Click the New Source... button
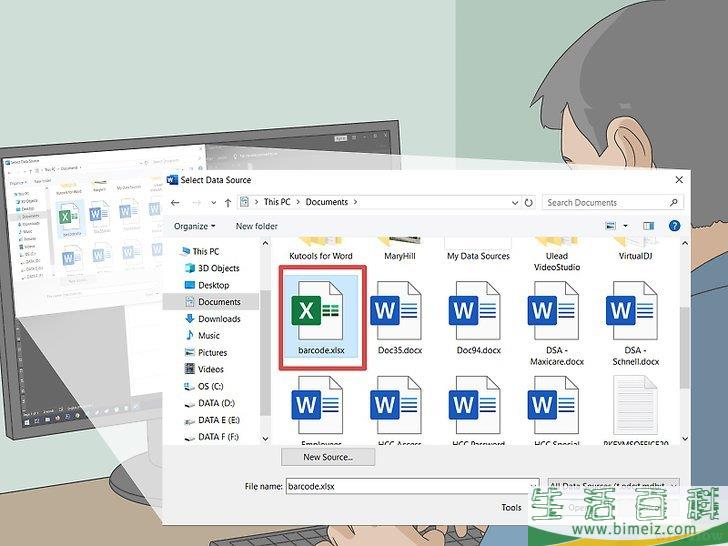The height and width of the screenshot is (546, 728). point(328,457)
